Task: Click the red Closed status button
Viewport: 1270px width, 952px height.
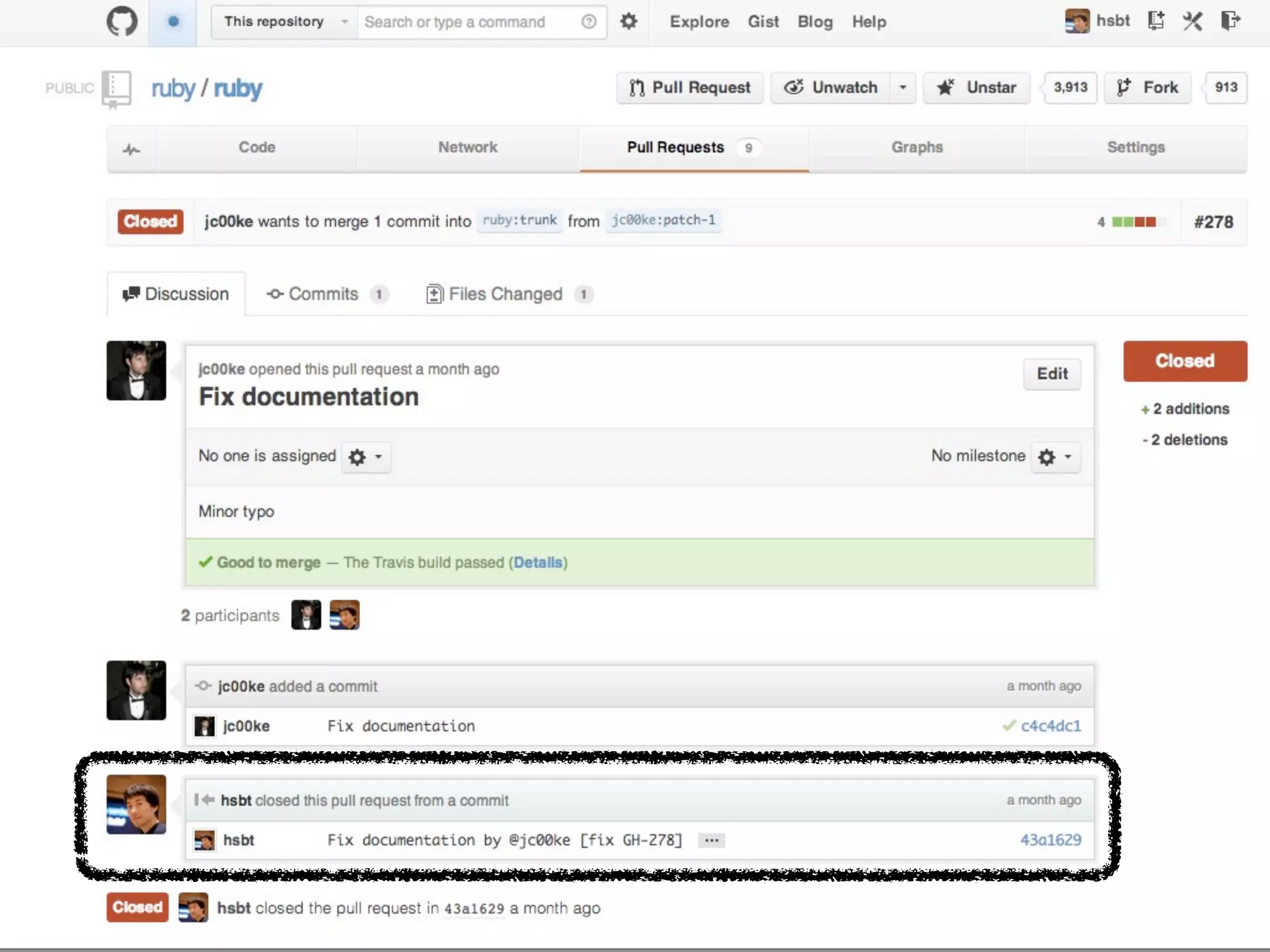Action: pos(1185,361)
